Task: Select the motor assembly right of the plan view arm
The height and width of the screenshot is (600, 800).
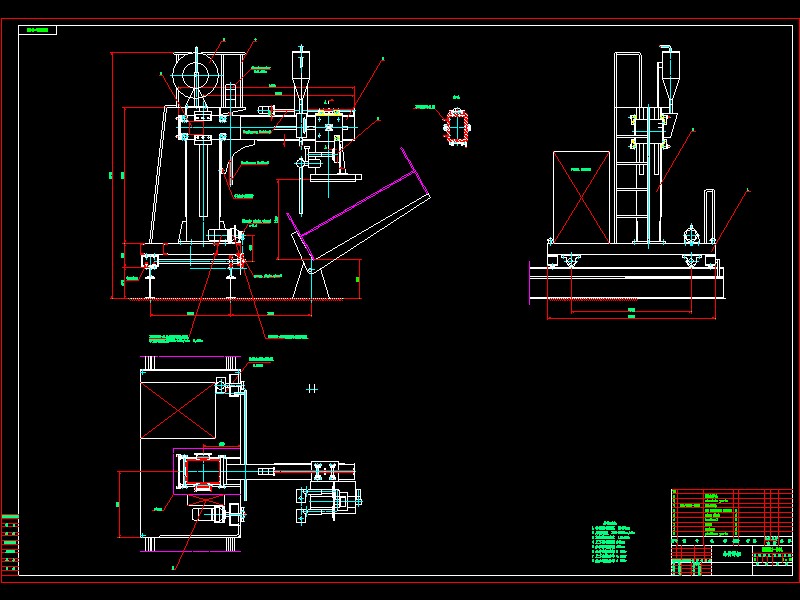Action: click(x=328, y=502)
